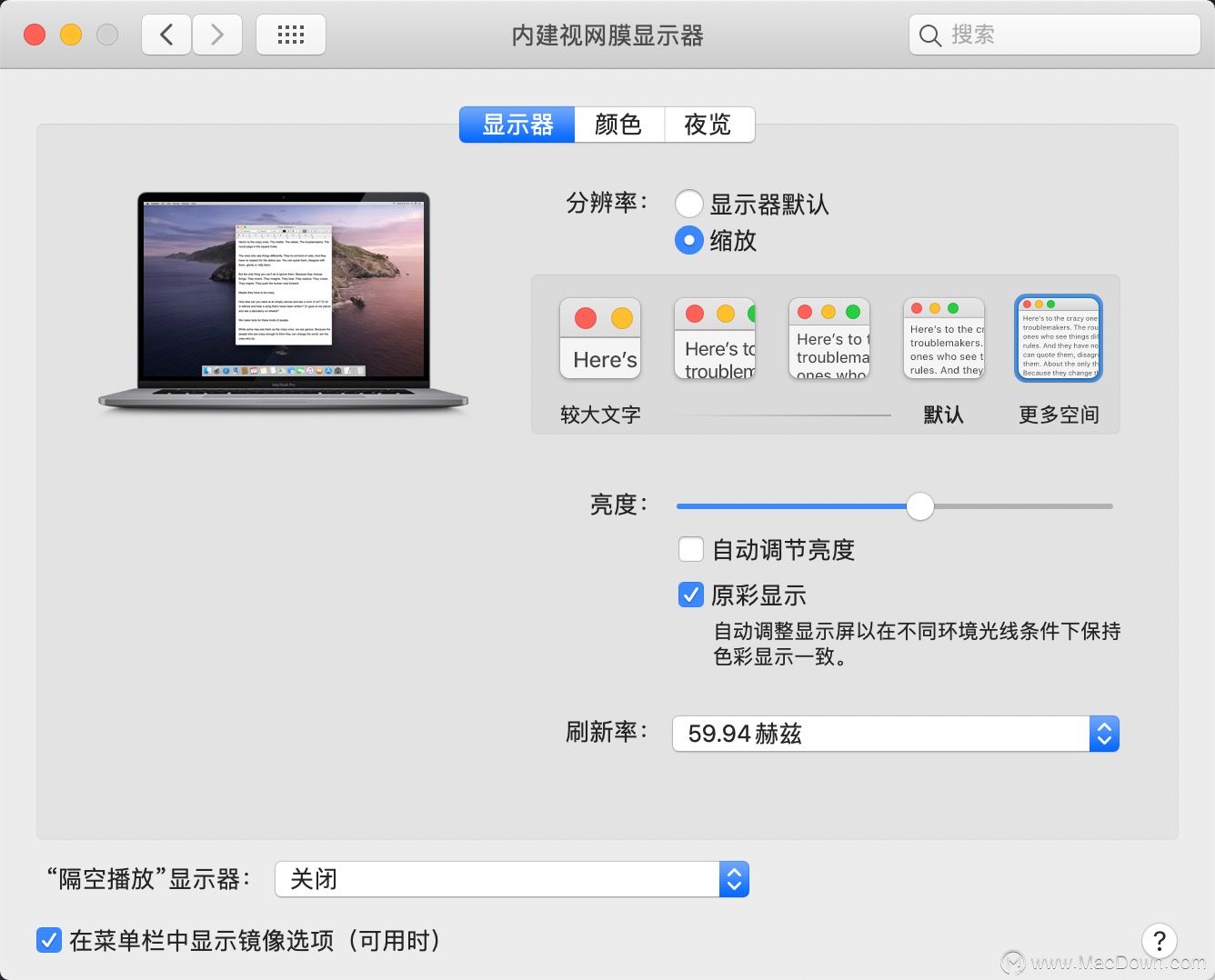Screen dimensions: 1215x980
Task: Select the 更多空间 scaling thumbnail
Action: tap(1058, 338)
